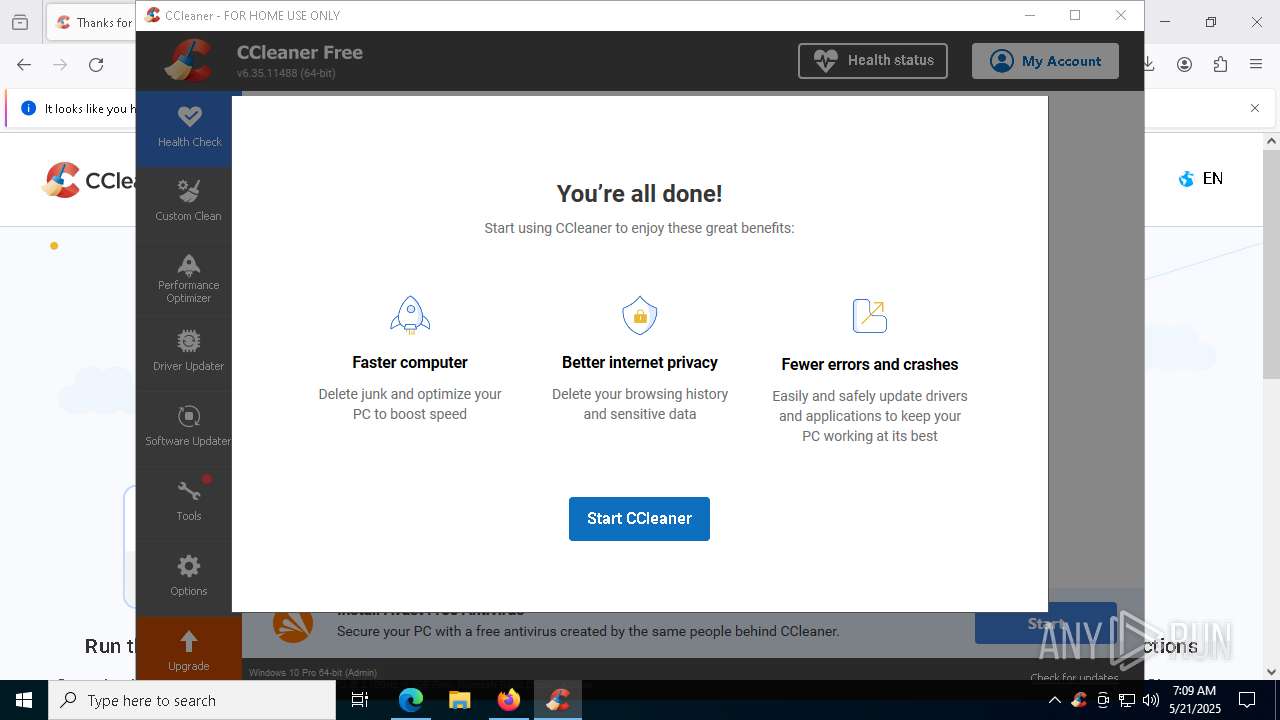Show hidden system tray icons
The height and width of the screenshot is (720, 1280).
[x=1054, y=700]
